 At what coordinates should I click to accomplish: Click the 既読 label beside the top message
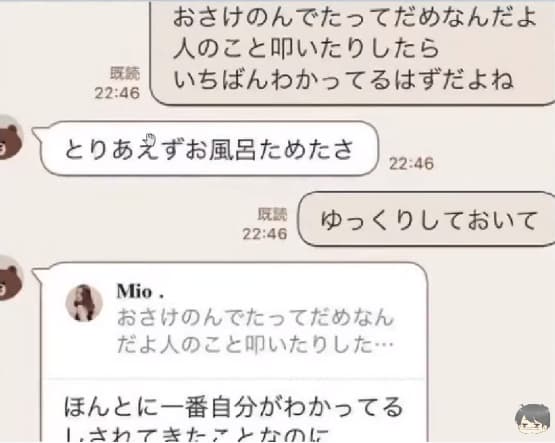pos(125,73)
